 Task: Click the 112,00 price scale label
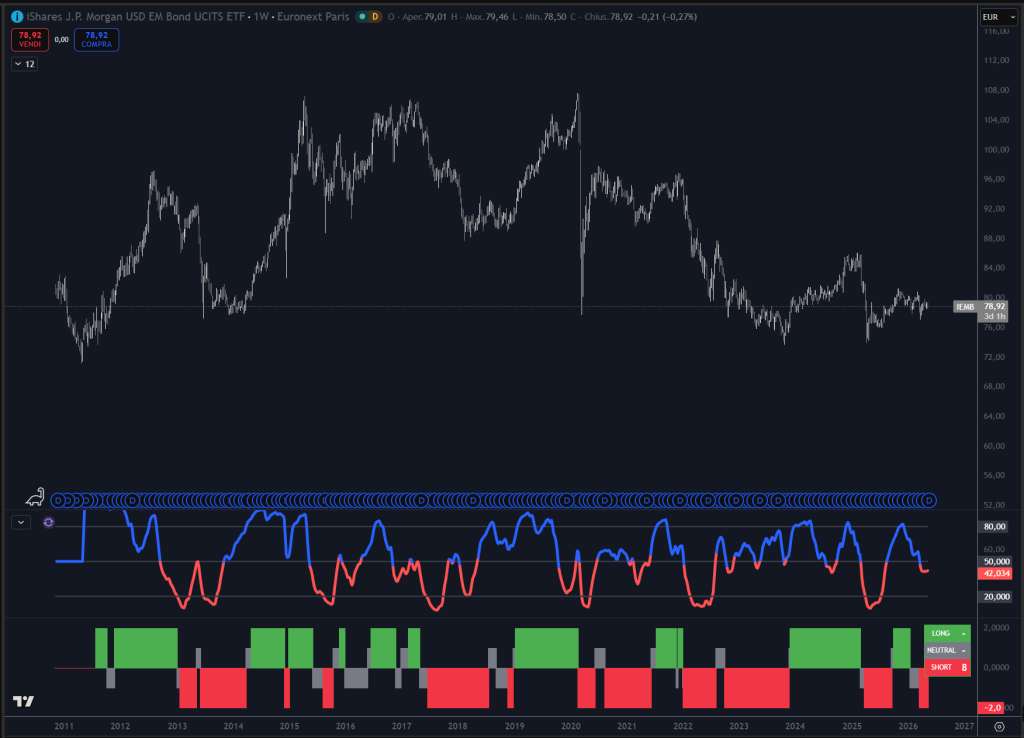(996, 61)
